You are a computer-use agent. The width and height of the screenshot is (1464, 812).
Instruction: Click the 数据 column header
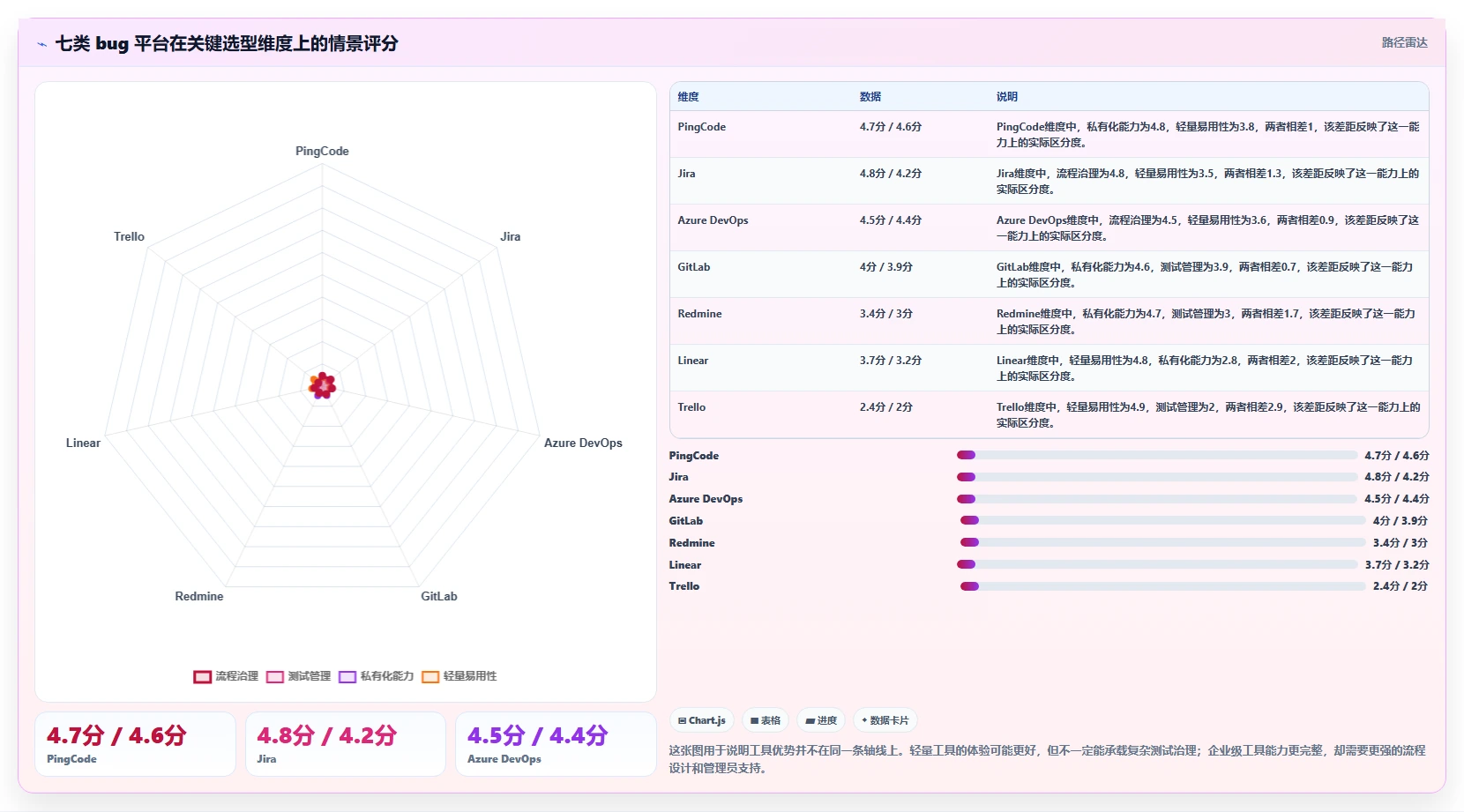[x=870, y=97]
